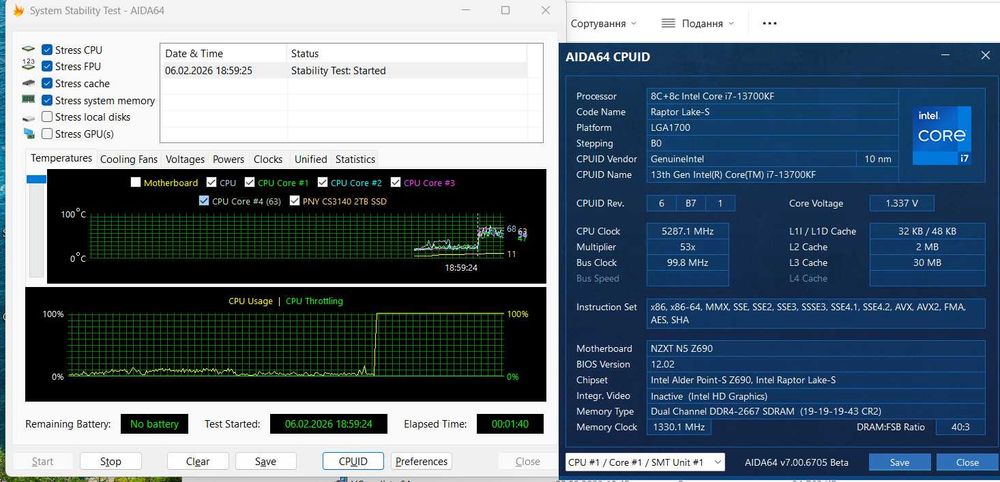Open the CPU #1 / Core #1 / SMT Unit dropdown
The image size is (1000, 482).
pyautogui.click(x=645, y=462)
